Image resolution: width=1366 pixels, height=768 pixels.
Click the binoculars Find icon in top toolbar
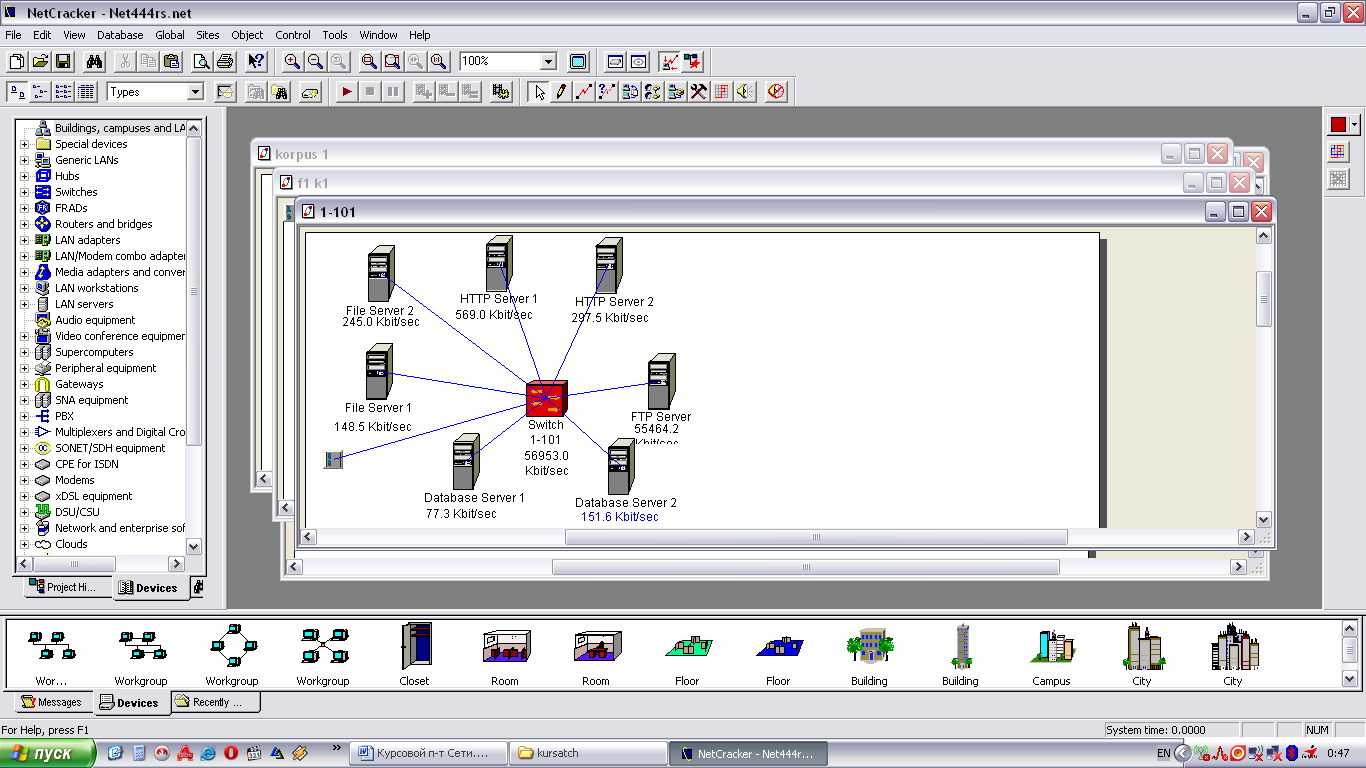[x=94, y=61]
